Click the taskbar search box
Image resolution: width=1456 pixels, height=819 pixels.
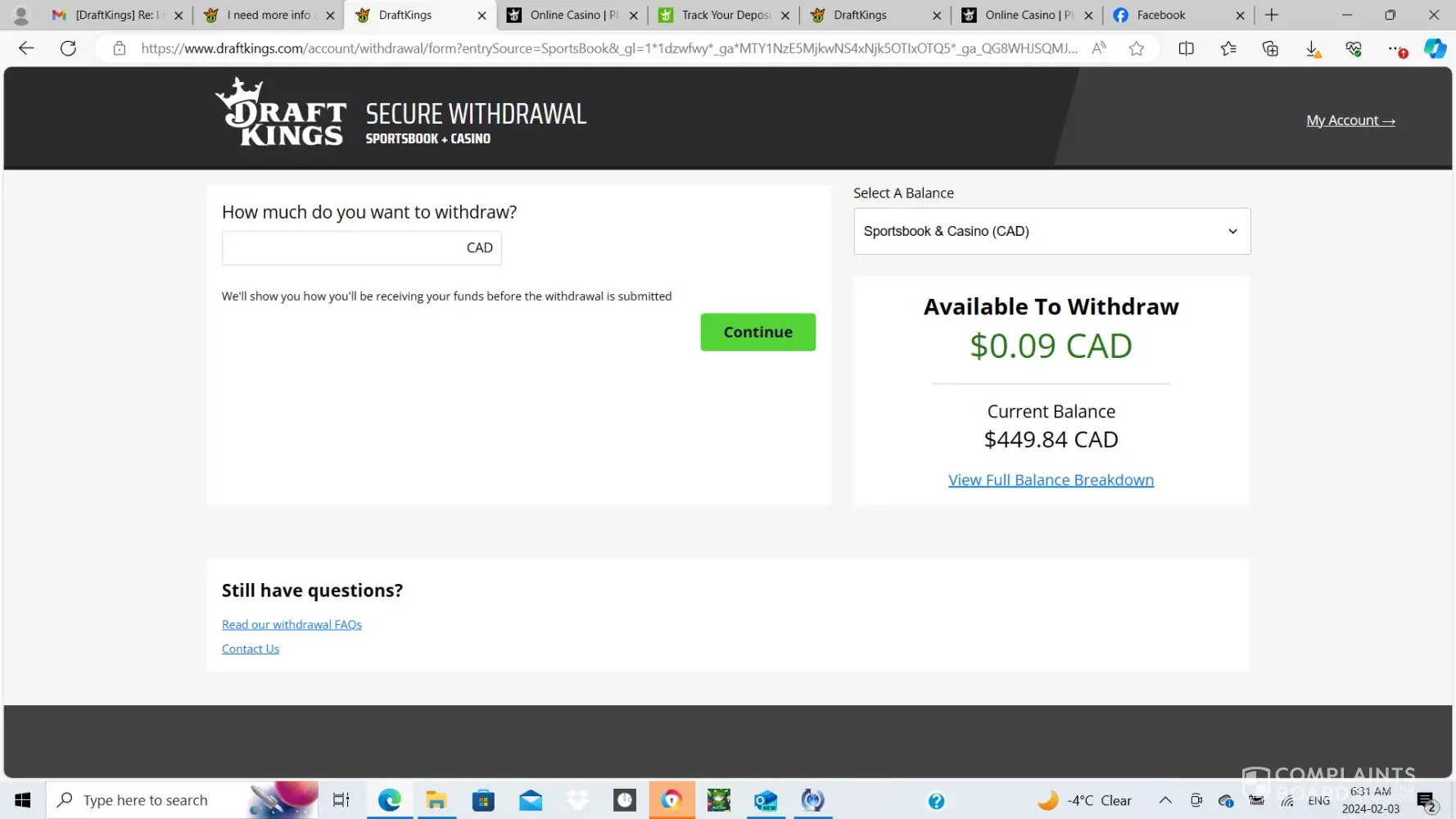point(182,800)
